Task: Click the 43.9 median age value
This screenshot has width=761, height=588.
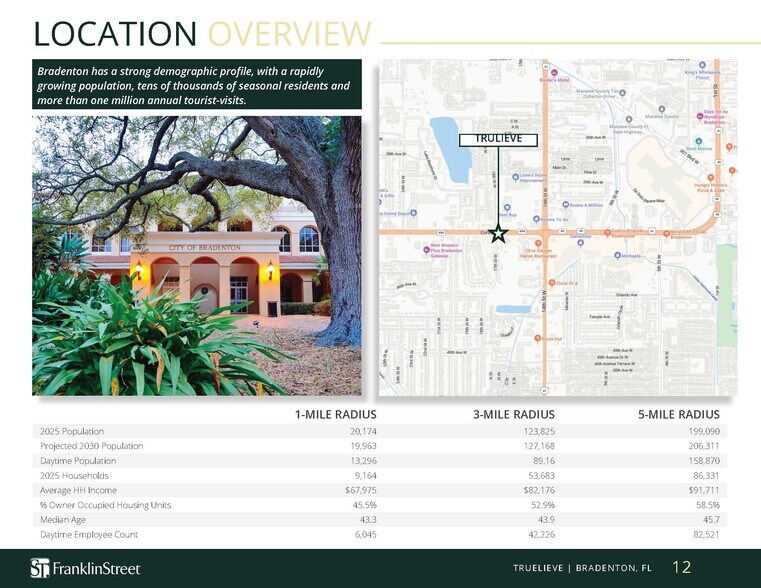Action: [546, 520]
